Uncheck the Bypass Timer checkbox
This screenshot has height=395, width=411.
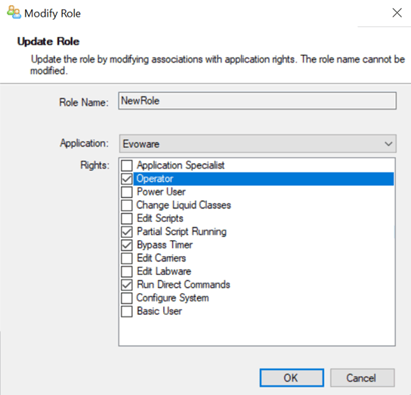(x=127, y=245)
